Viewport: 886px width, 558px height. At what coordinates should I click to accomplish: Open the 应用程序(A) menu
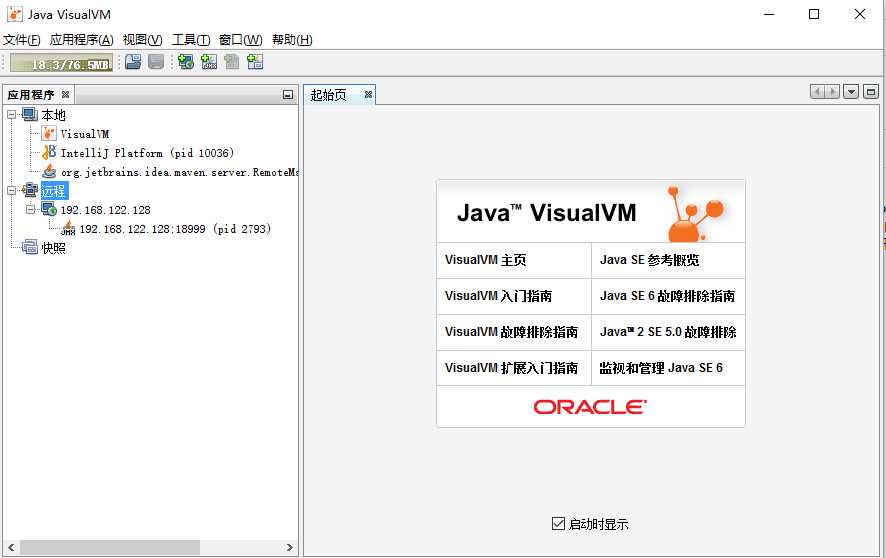click(x=81, y=40)
